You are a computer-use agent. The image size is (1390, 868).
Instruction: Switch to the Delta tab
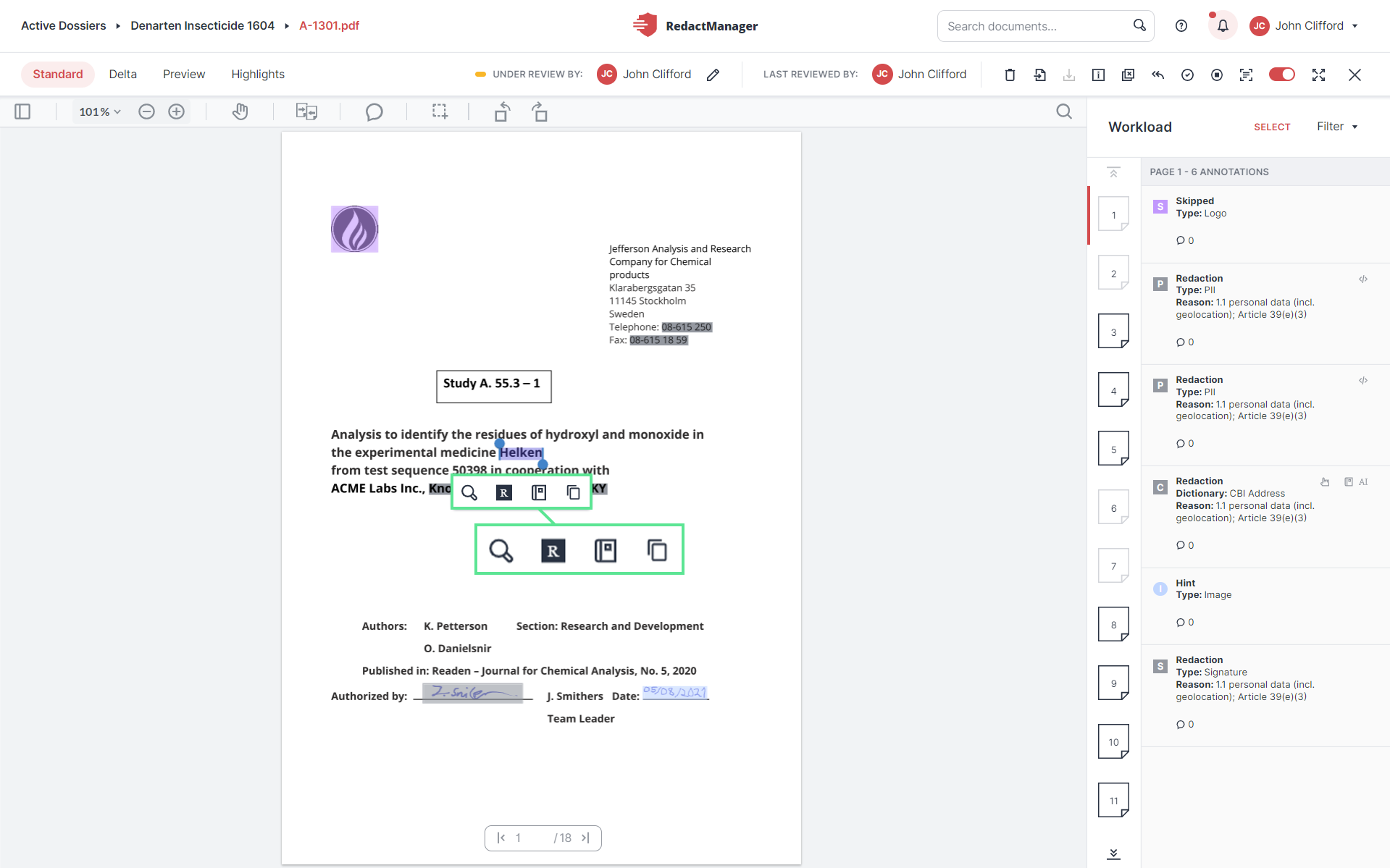(x=122, y=74)
